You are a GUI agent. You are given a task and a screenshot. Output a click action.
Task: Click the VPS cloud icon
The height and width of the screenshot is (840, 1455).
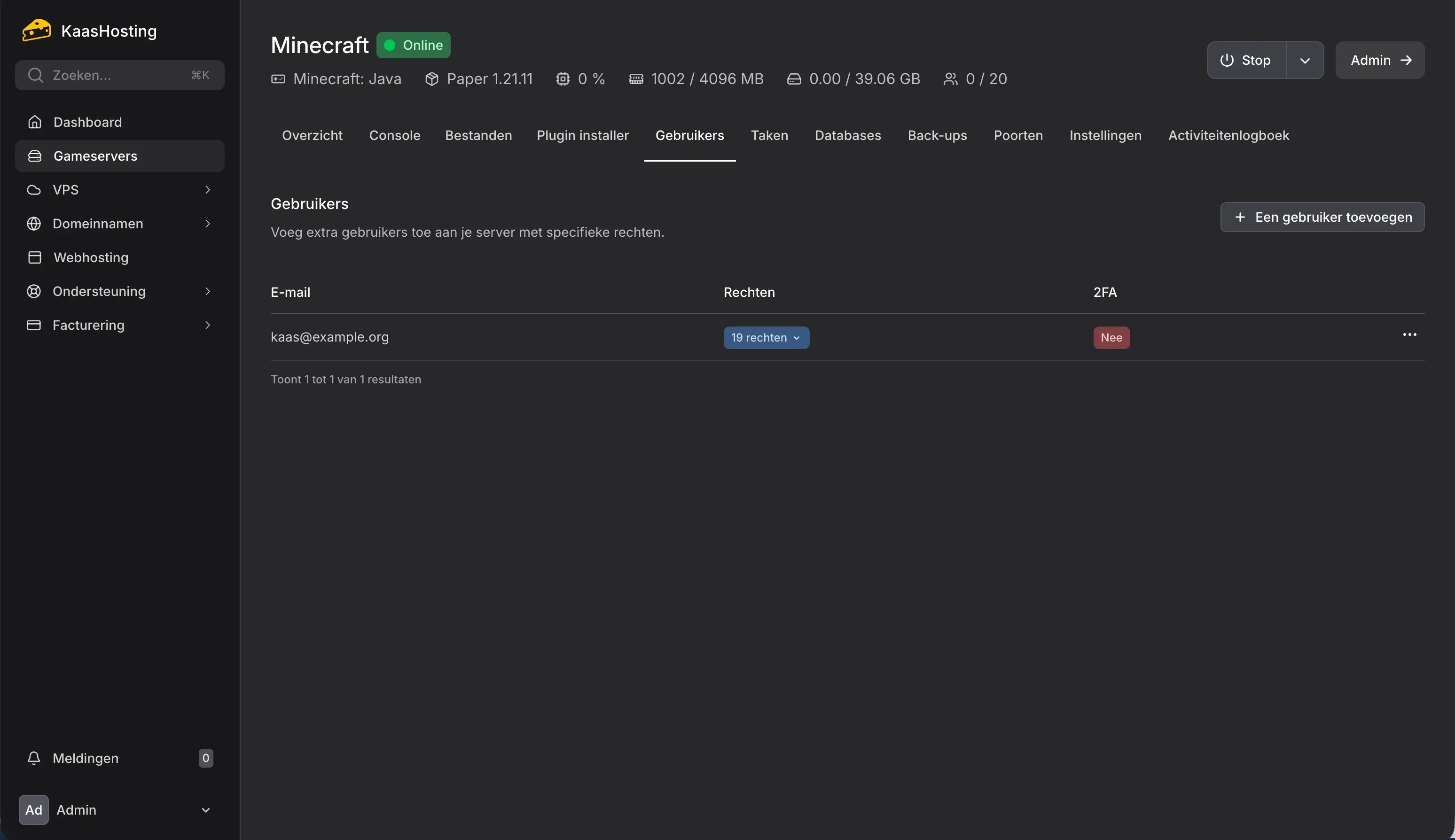pos(33,189)
